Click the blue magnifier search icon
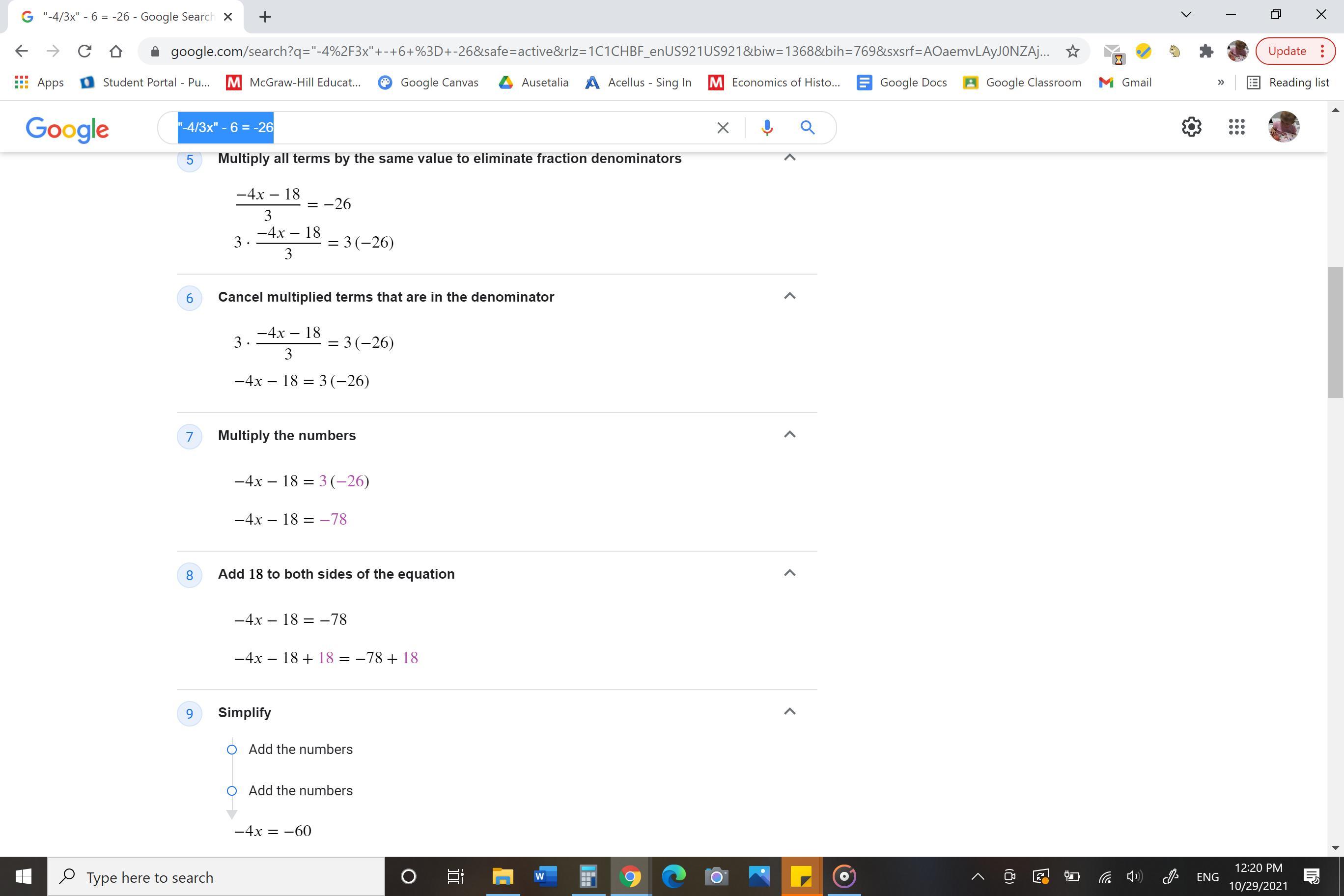1344x896 pixels. click(x=807, y=127)
